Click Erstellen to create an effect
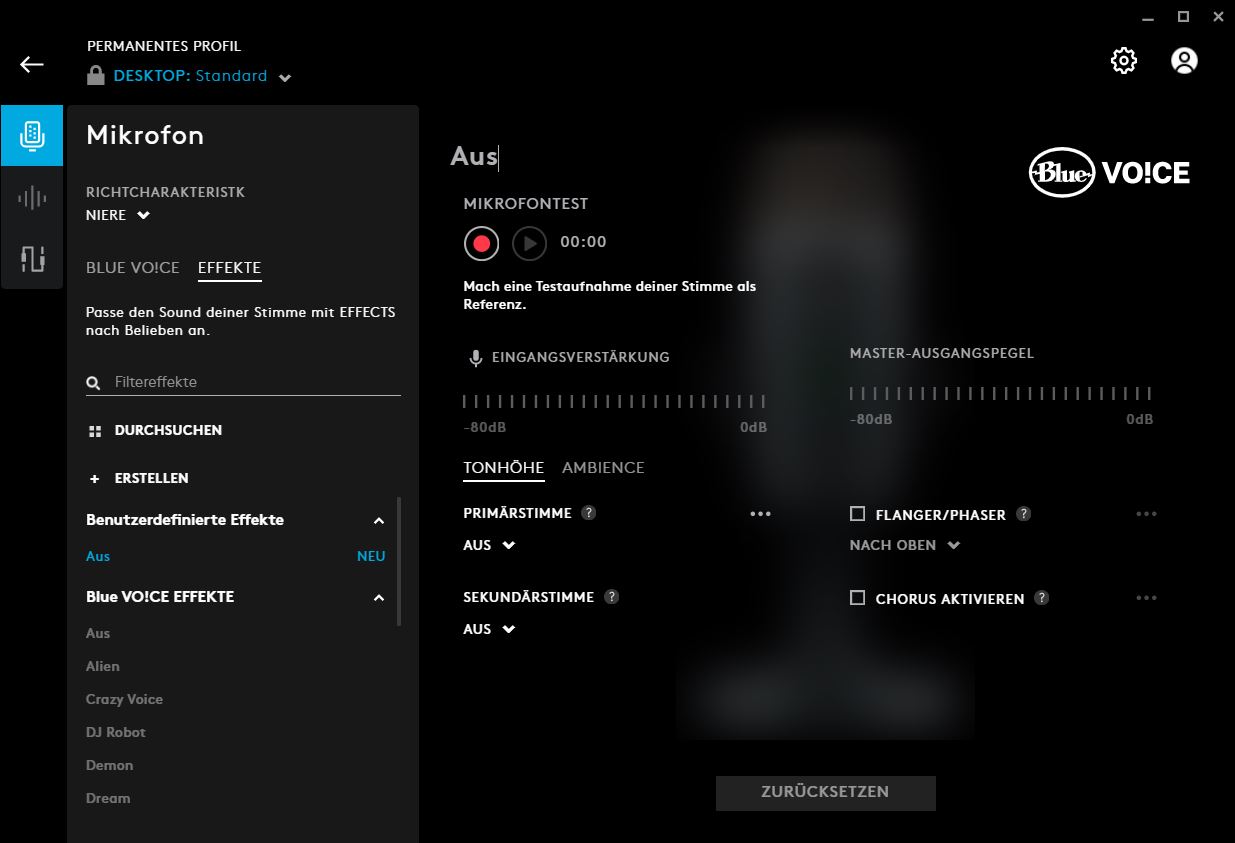Viewport: 1235px width, 843px height. coord(151,479)
